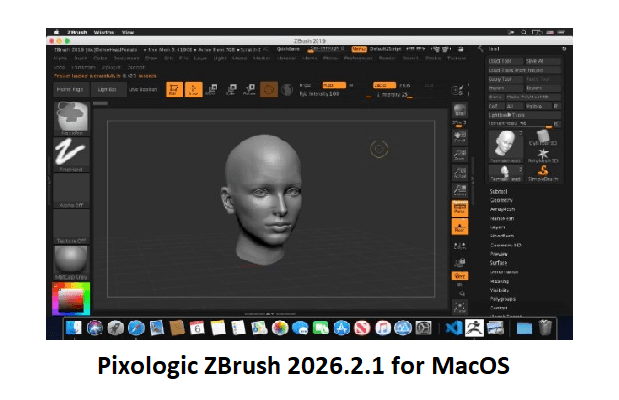Click the Scroll canvas icon
This screenshot has height=400, width=619.
coord(460,137)
